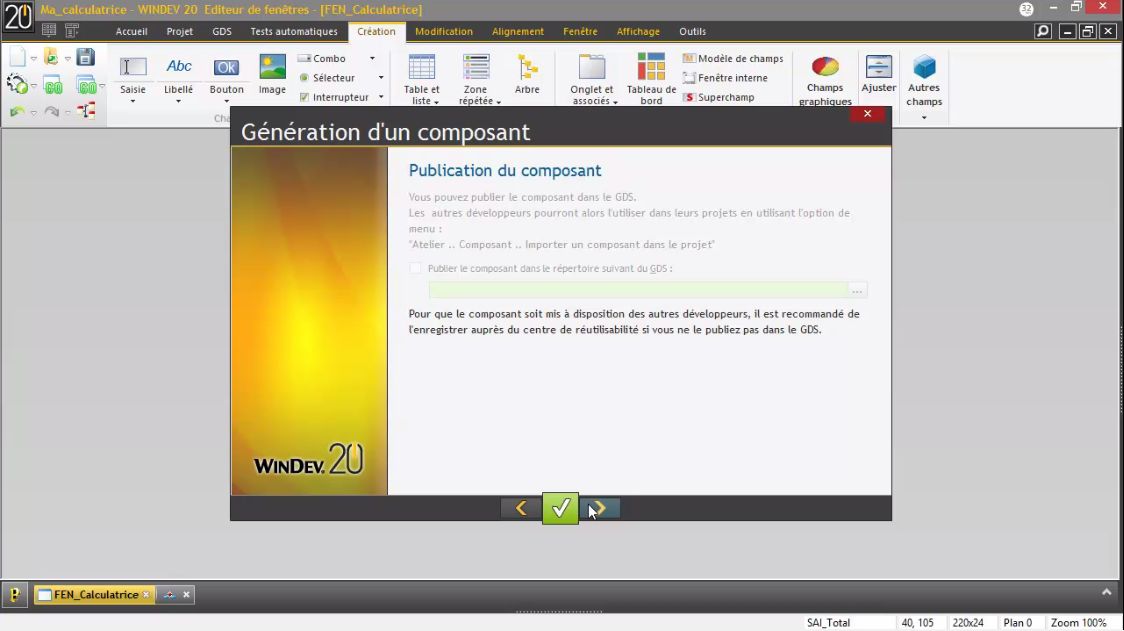Switch to the FEN_Calculatrice document tab
1124x631 pixels.
coord(95,594)
